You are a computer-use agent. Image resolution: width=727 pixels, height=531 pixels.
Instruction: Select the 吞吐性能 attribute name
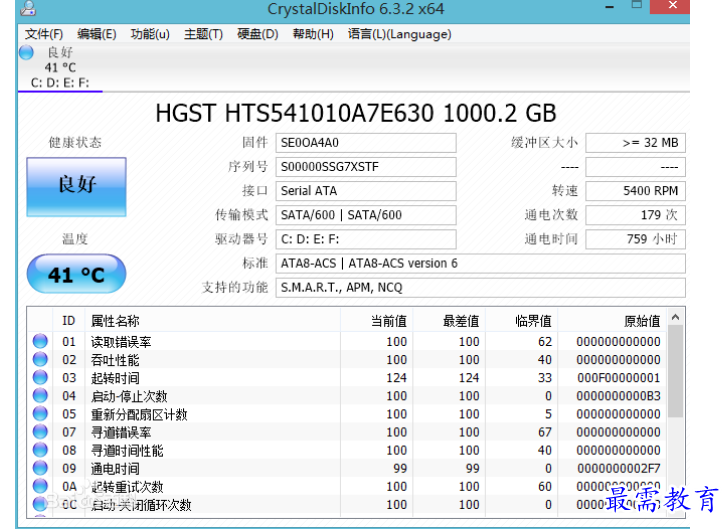click(x=115, y=360)
